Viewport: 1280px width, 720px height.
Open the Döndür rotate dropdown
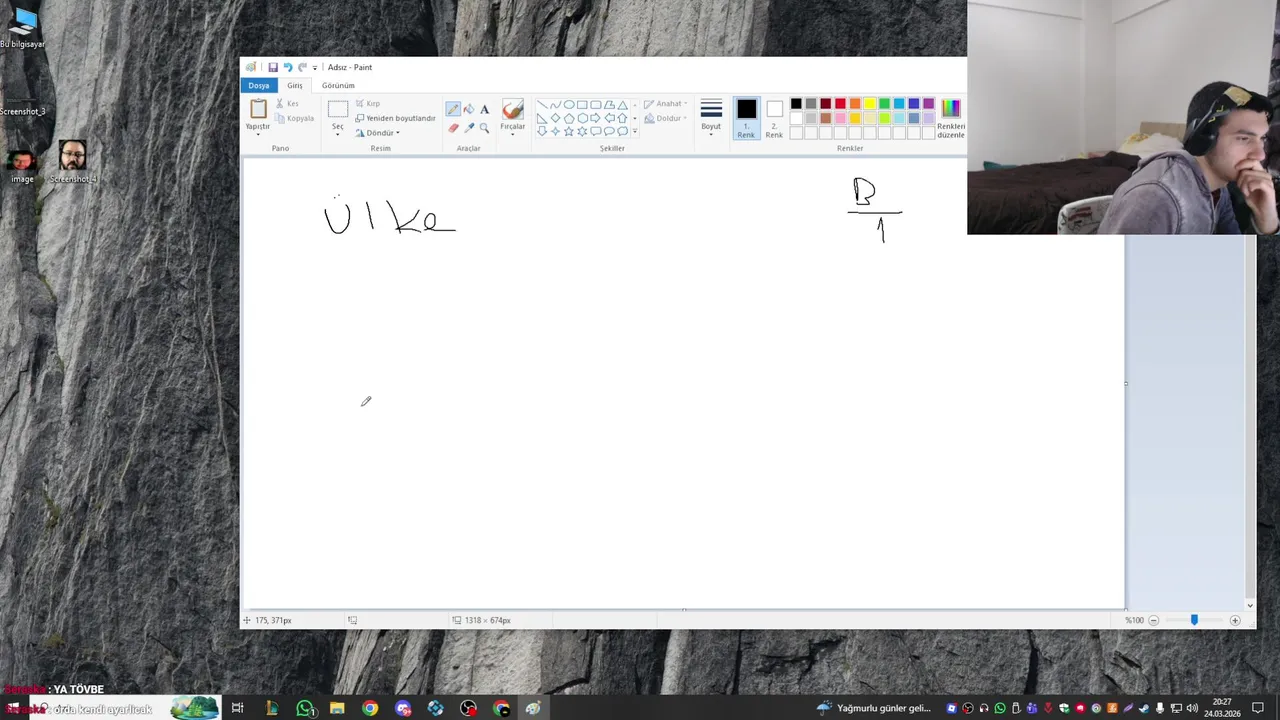point(377,133)
